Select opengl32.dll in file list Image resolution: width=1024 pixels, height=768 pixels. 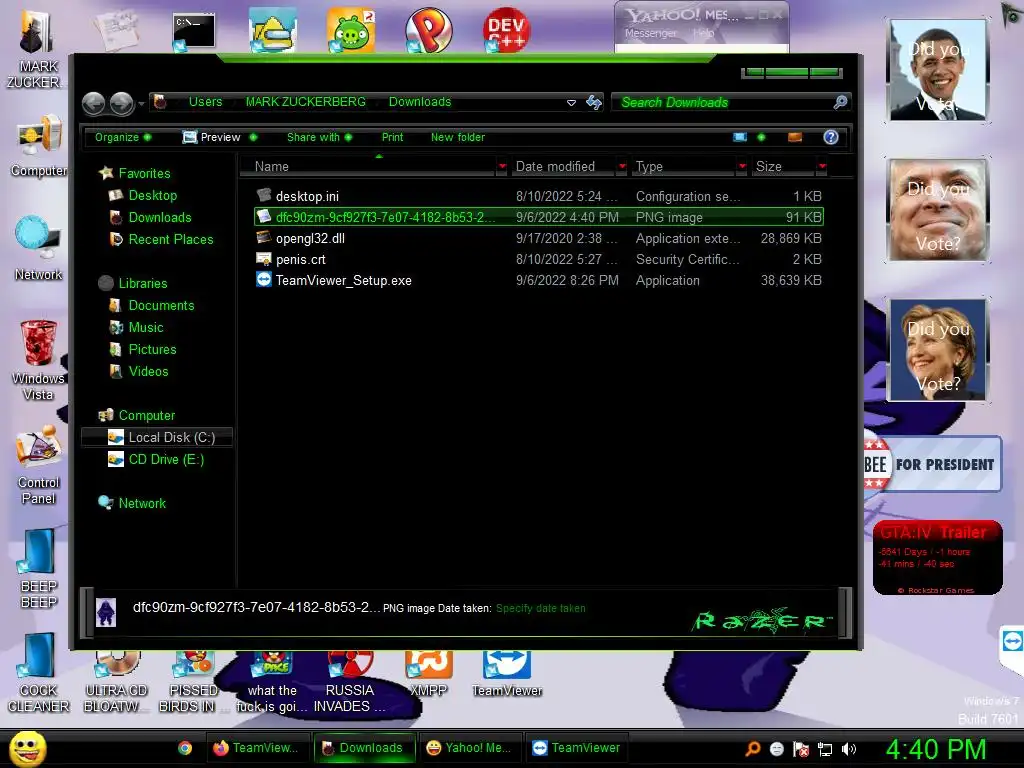click(x=539, y=238)
